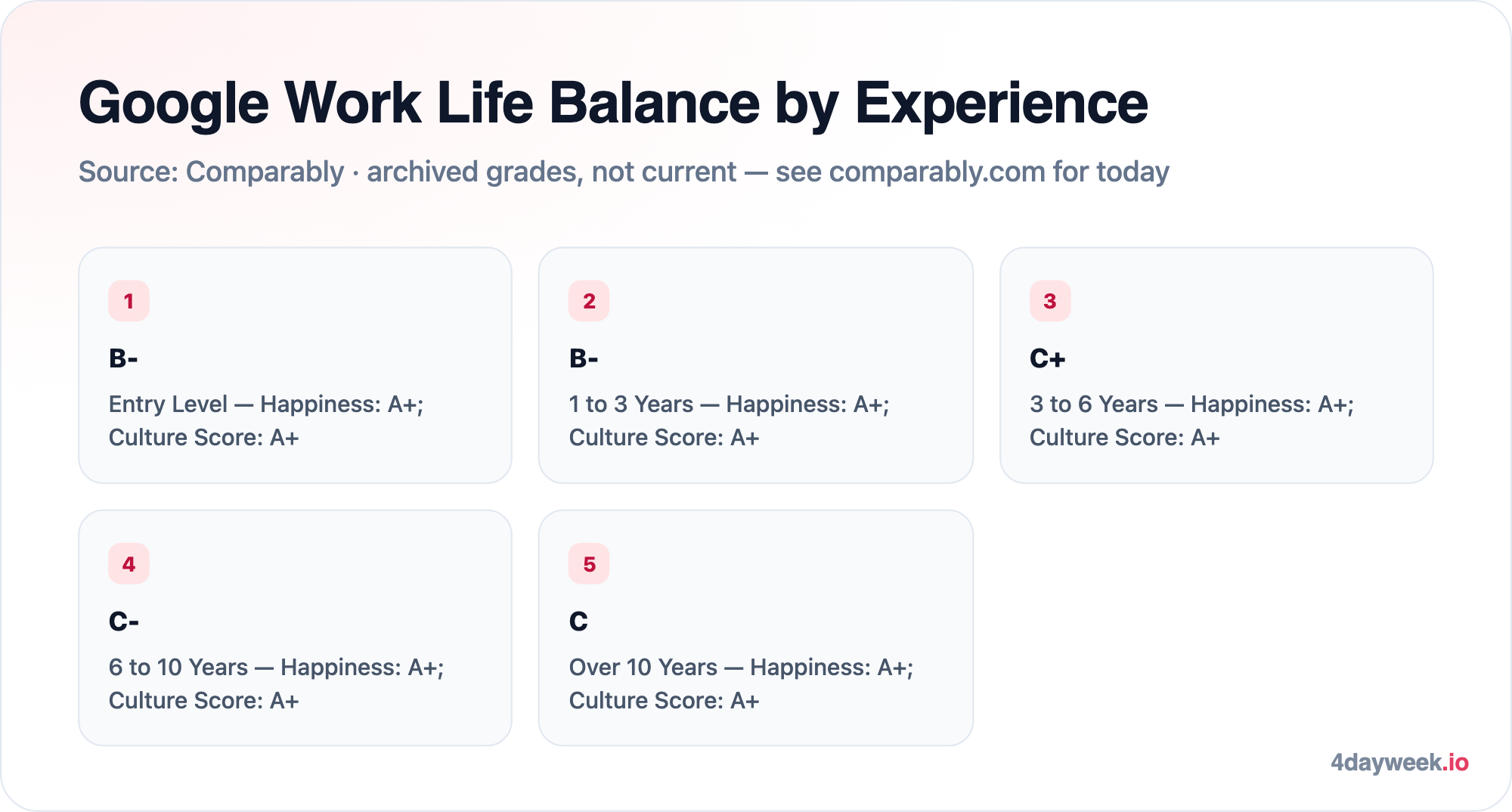Select the 1 to 3 Years B- grade
This screenshot has width=1512, height=812.
pyautogui.click(x=584, y=358)
